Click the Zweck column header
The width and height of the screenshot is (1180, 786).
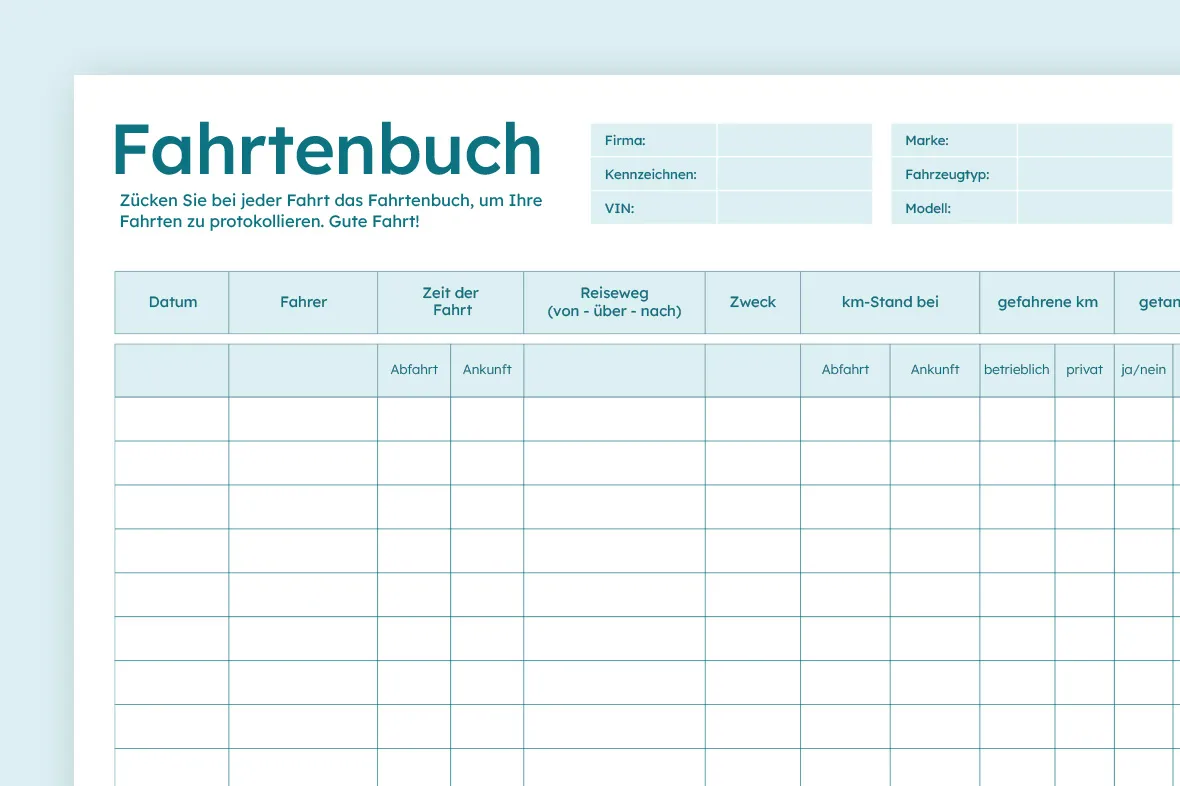pos(753,302)
